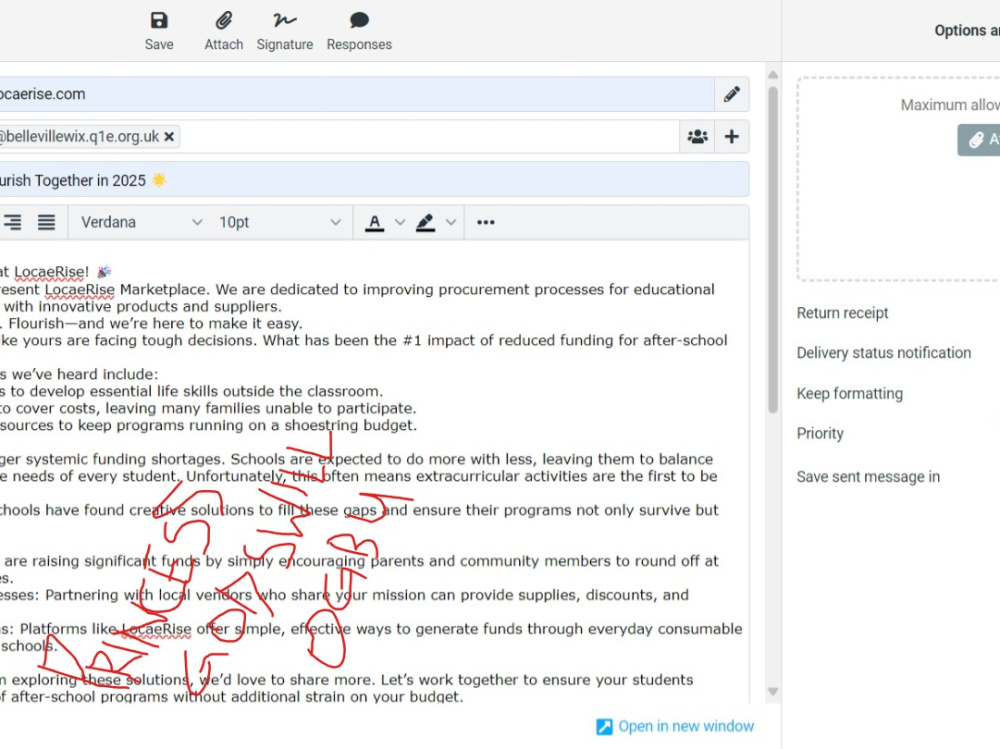
Task: Open the Verdana font family dropdown
Action: coord(141,222)
